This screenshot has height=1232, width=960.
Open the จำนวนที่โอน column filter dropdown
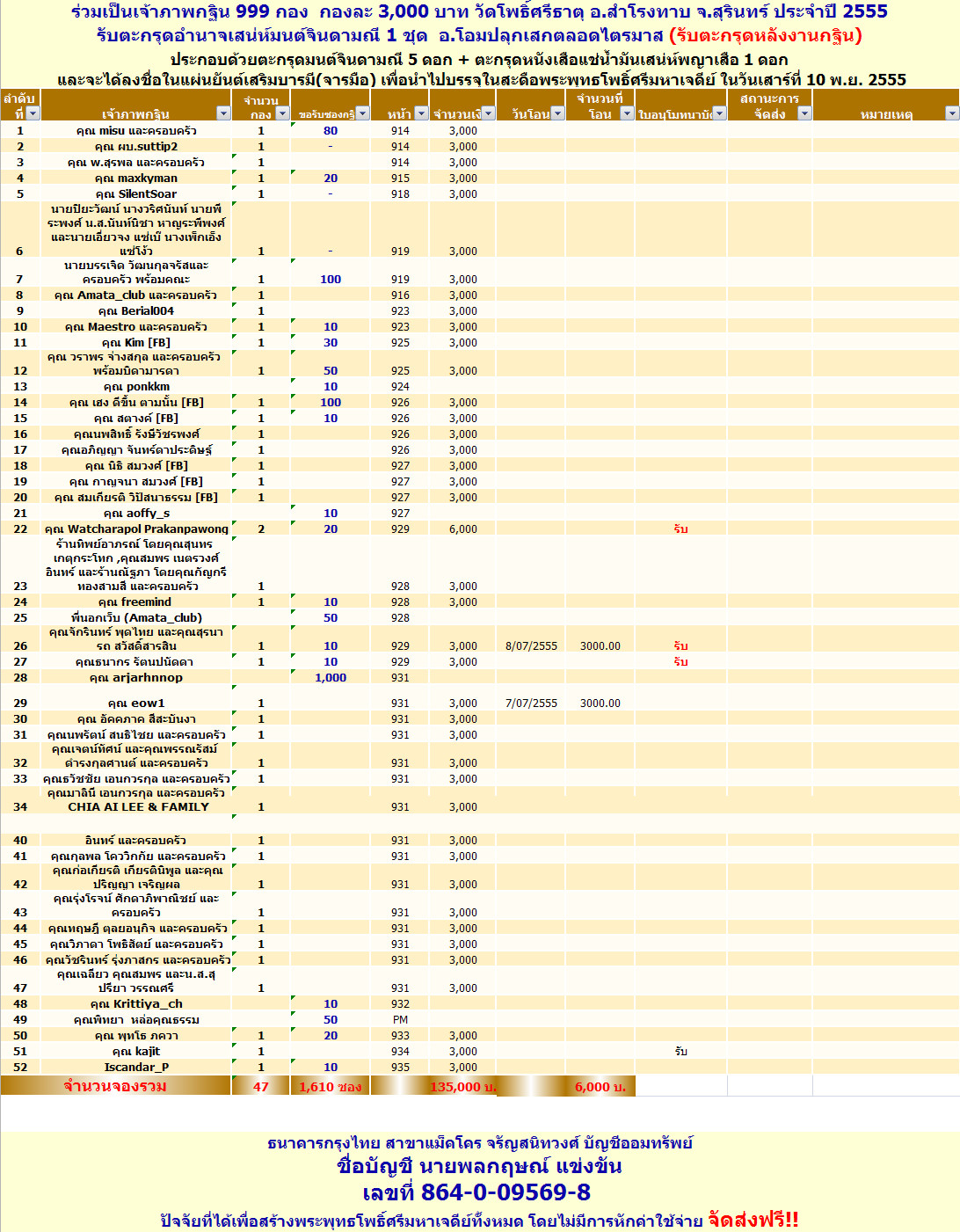[627, 113]
